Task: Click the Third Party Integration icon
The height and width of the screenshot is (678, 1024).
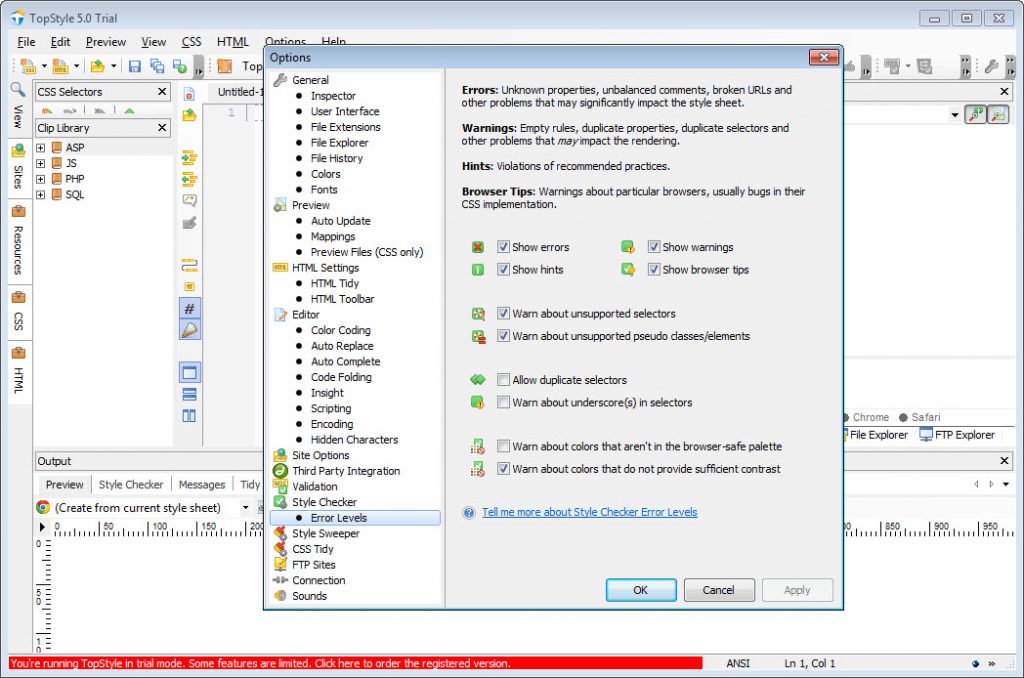Action: (x=280, y=471)
